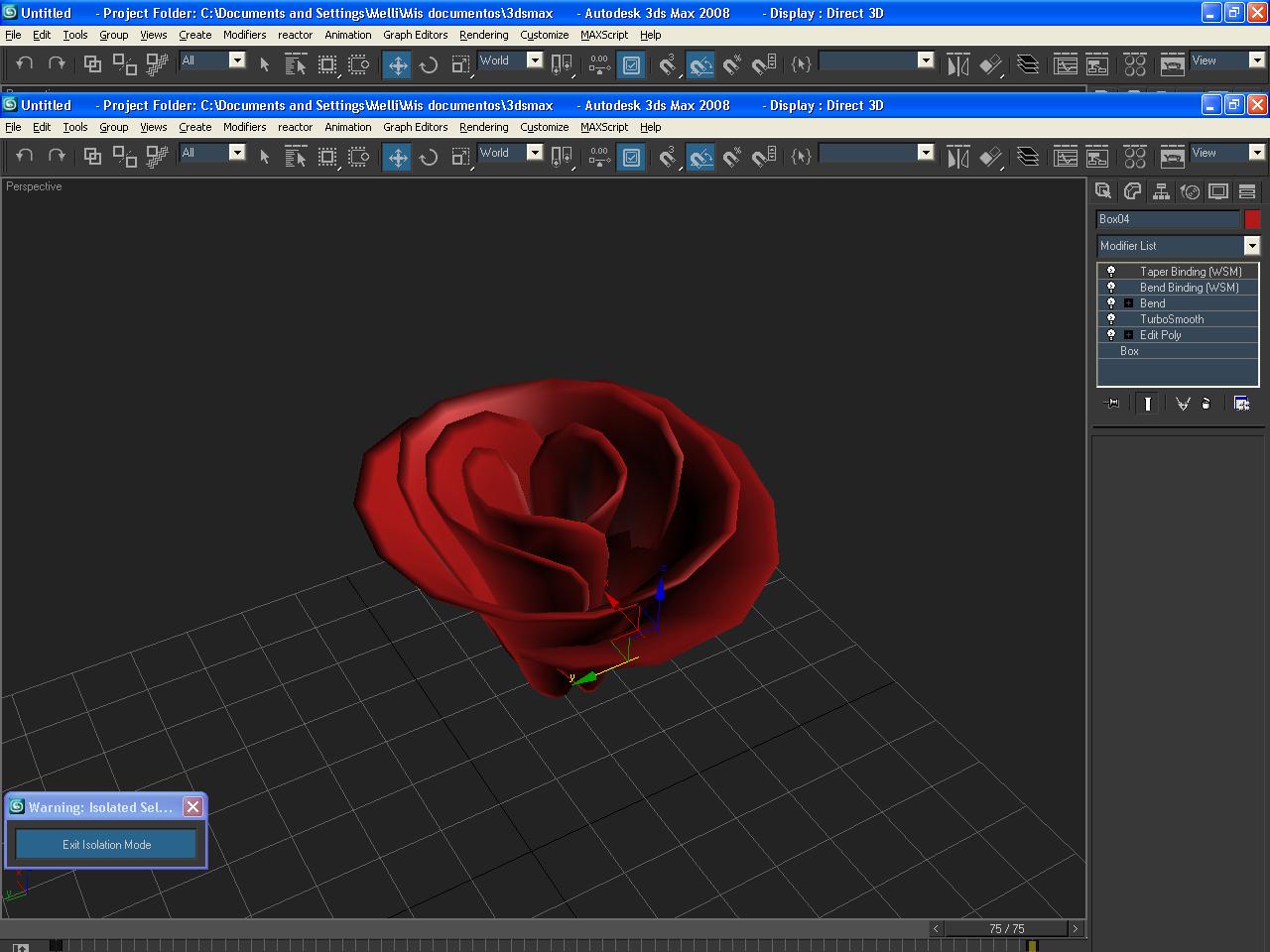Click Use Pivot Point Center in front window
The image size is (1270, 952).
(562, 157)
